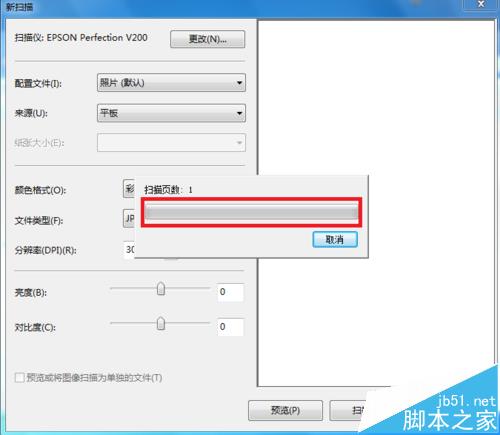The height and width of the screenshot is (435, 500).
Task: Click the contrast value input box
Action: coord(230,327)
